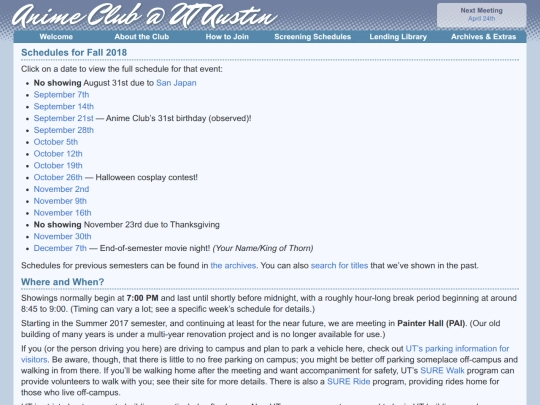Open the October 12th schedule
This screenshot has height=405, width=540.
[58, 154]
